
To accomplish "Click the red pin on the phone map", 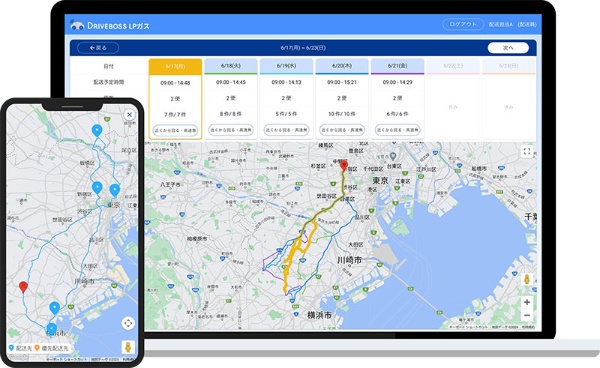I will [23, 287].
